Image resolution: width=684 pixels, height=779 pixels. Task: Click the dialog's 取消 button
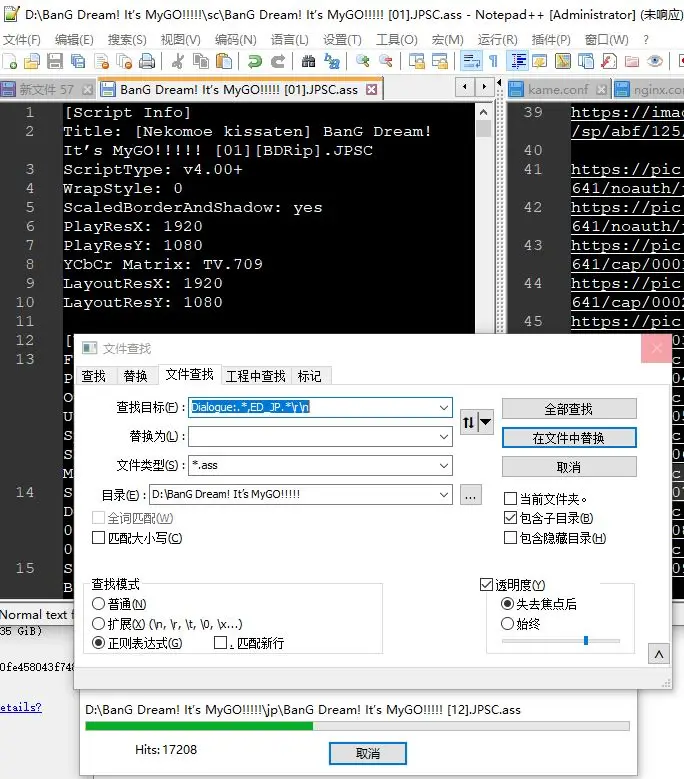click(569, 467)
